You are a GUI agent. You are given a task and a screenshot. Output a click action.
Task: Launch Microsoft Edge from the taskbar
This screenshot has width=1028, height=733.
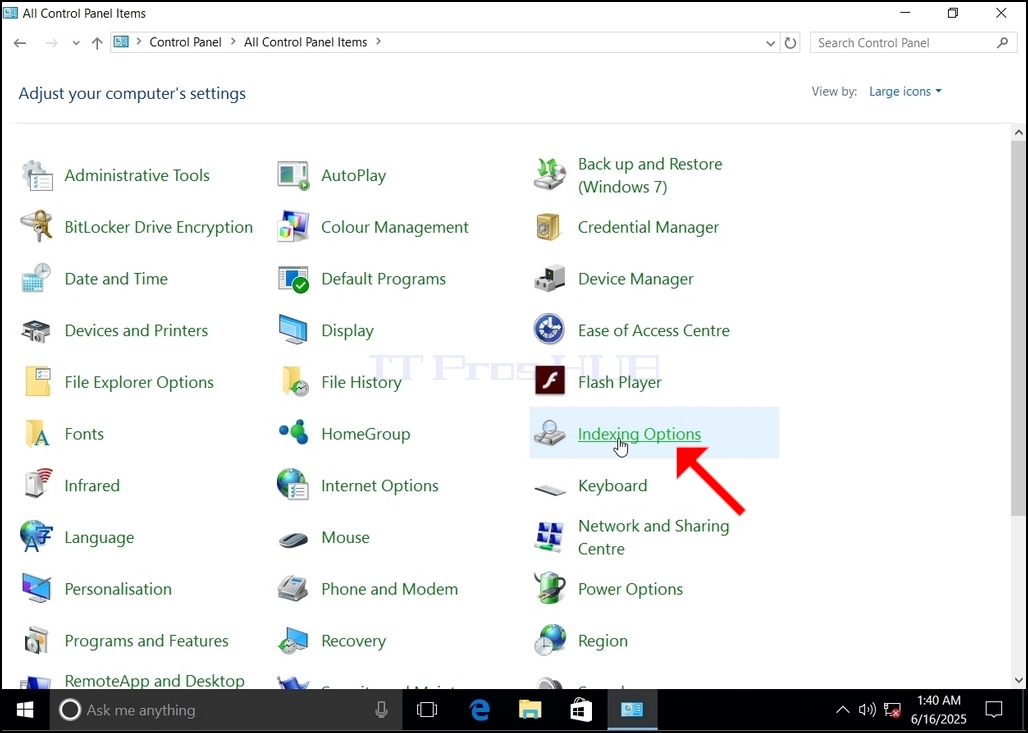click(x=480, y=709)
